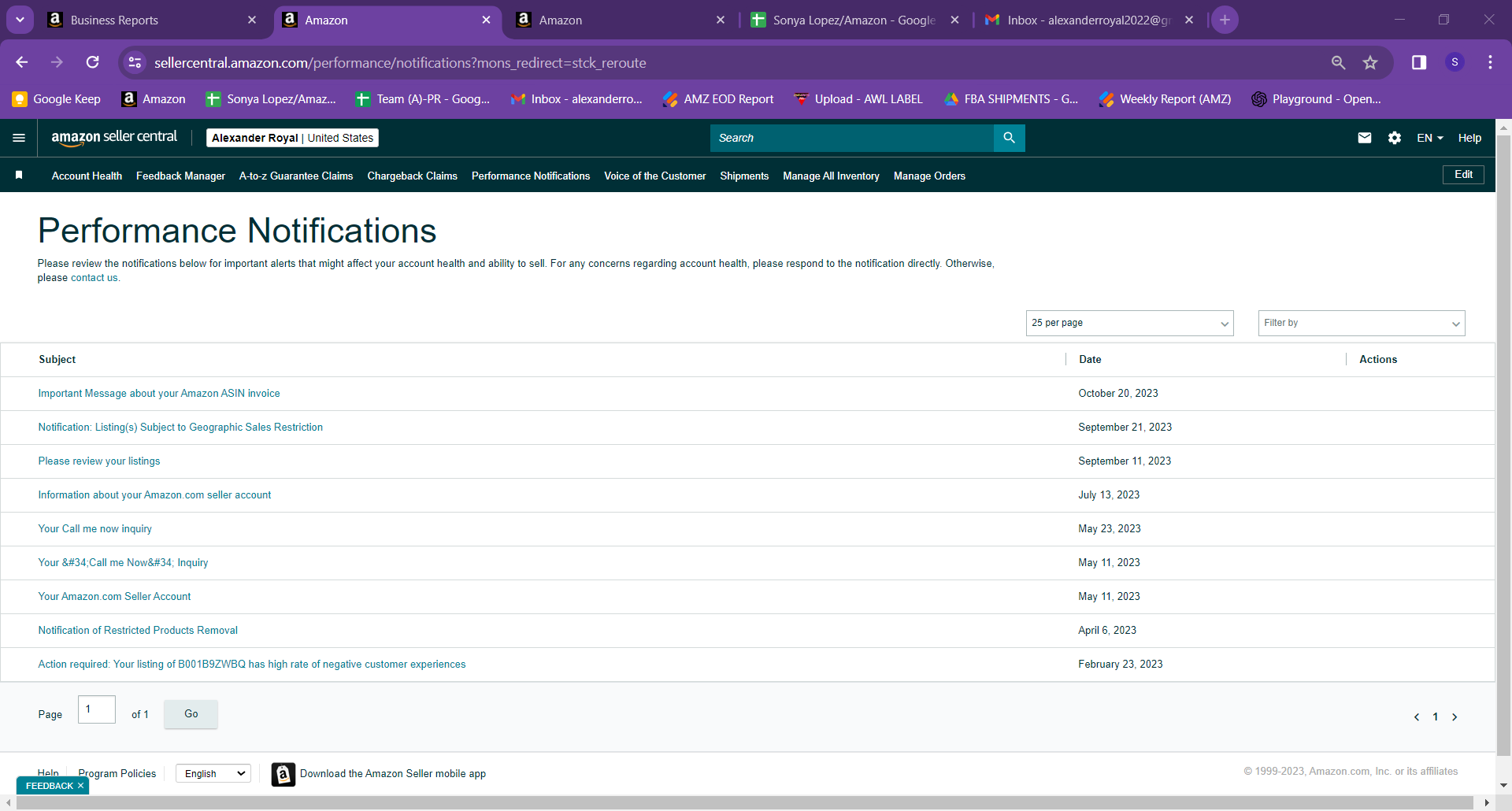Open the Alexander Royal account switcher
This screenshot has height=811, width=1512.
[292, 138]
